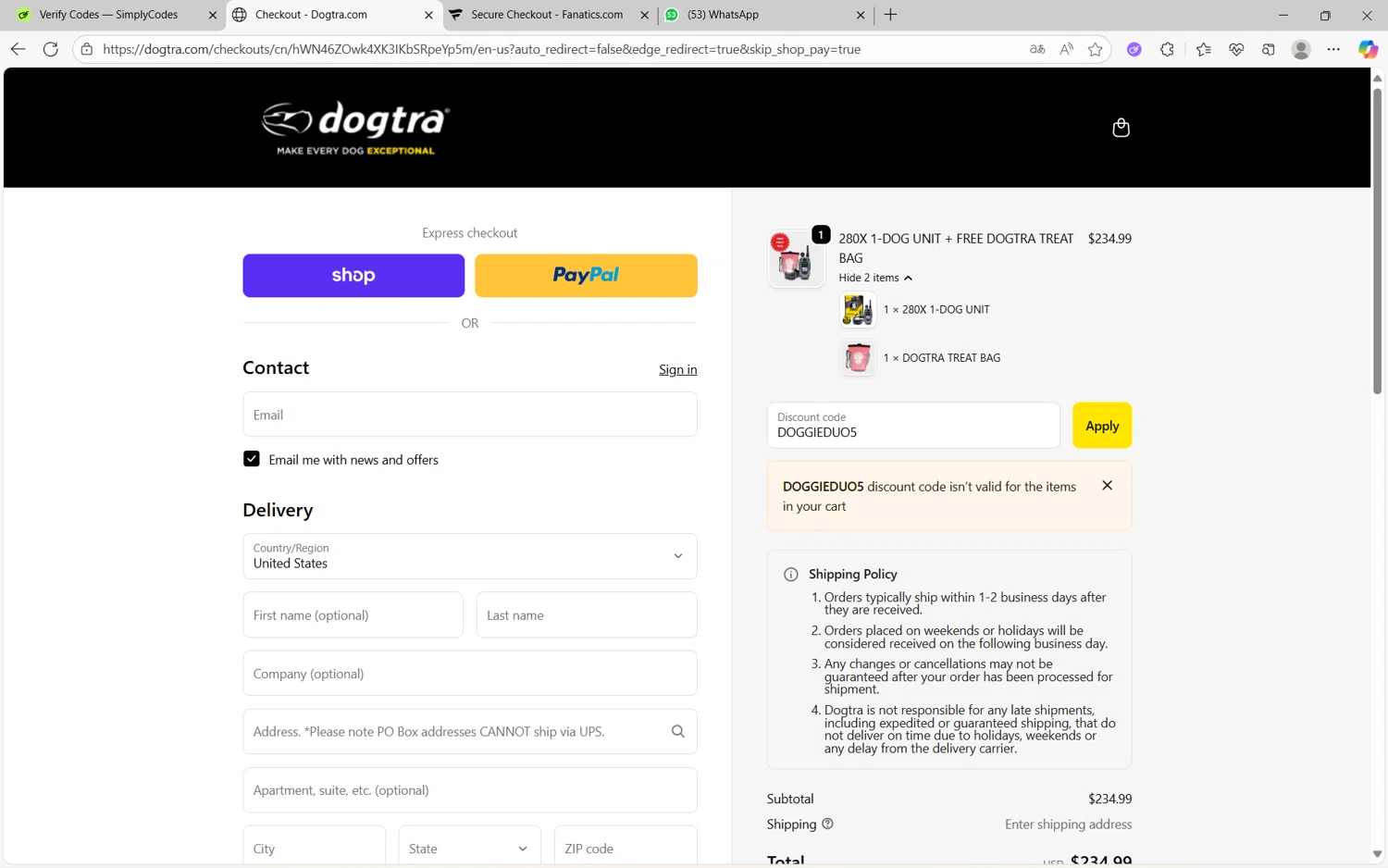This screenshot has height=868, width=1388.
Task: Open the purple extension icon in toolbar
Action: (1134, 49)
